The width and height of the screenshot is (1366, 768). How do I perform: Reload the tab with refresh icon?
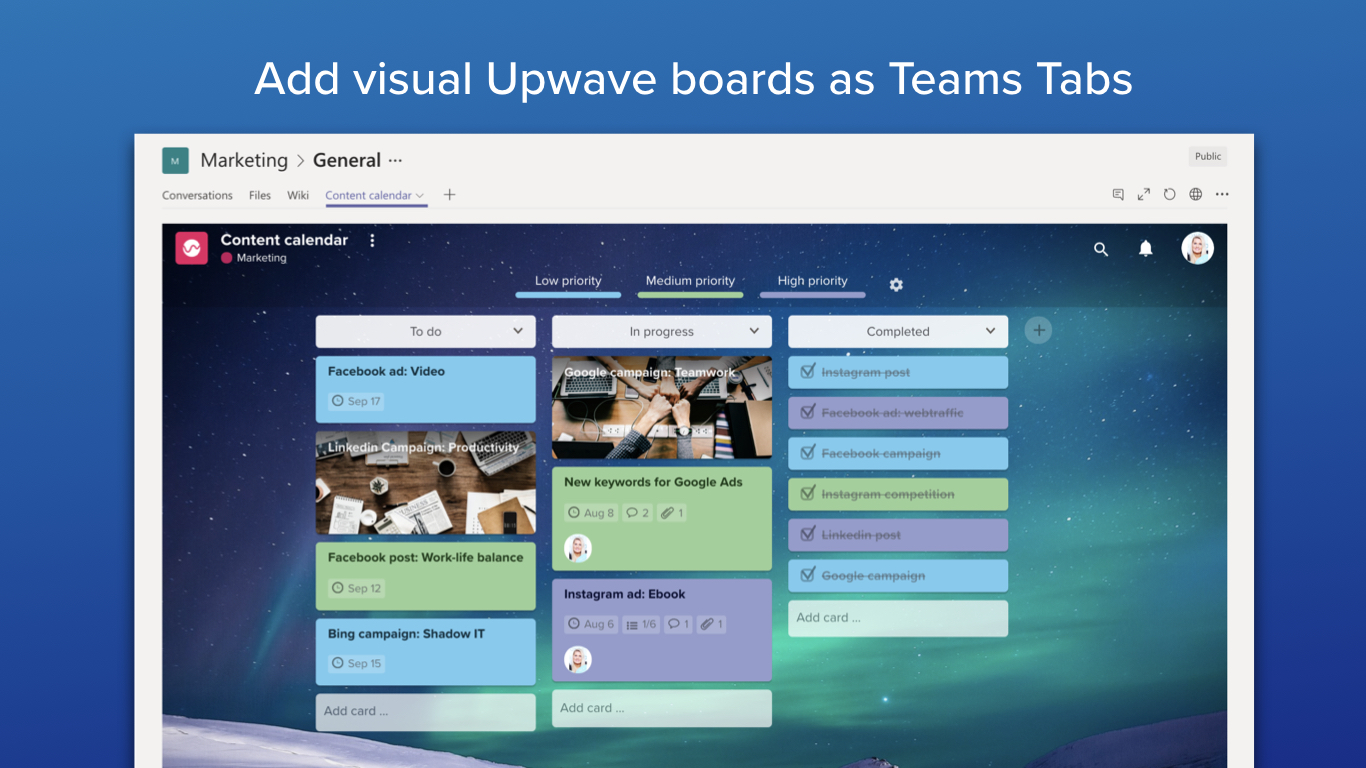[1169, 194]
